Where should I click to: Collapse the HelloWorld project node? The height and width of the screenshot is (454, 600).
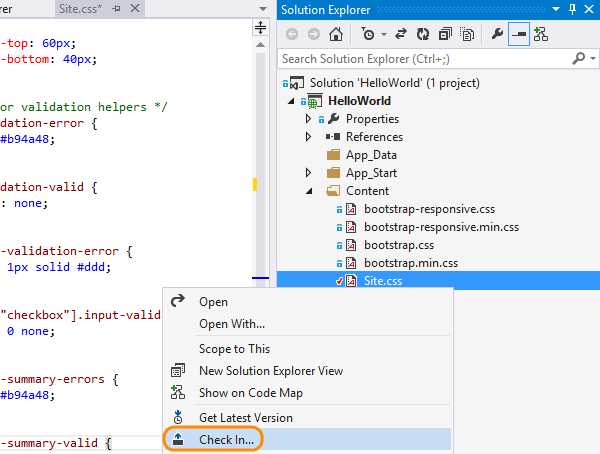click(291, 101)
